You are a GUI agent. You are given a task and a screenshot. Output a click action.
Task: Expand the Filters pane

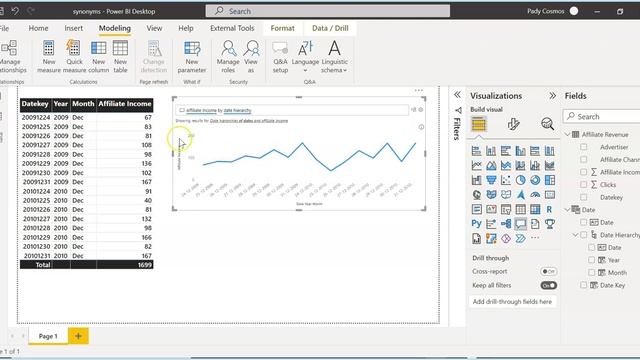(x=458, y=95)
